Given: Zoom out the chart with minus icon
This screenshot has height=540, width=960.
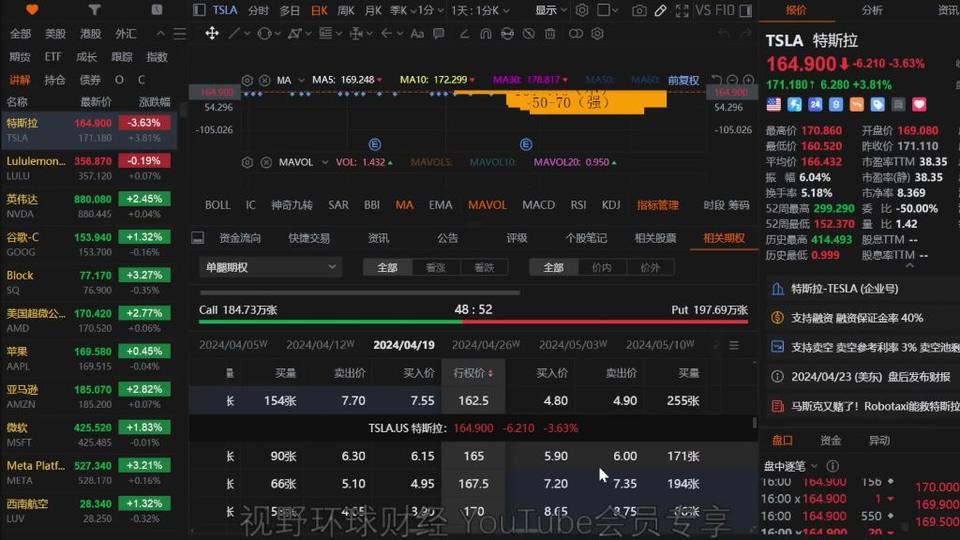Looking at the screenshot, I should (x=732, y=80).
